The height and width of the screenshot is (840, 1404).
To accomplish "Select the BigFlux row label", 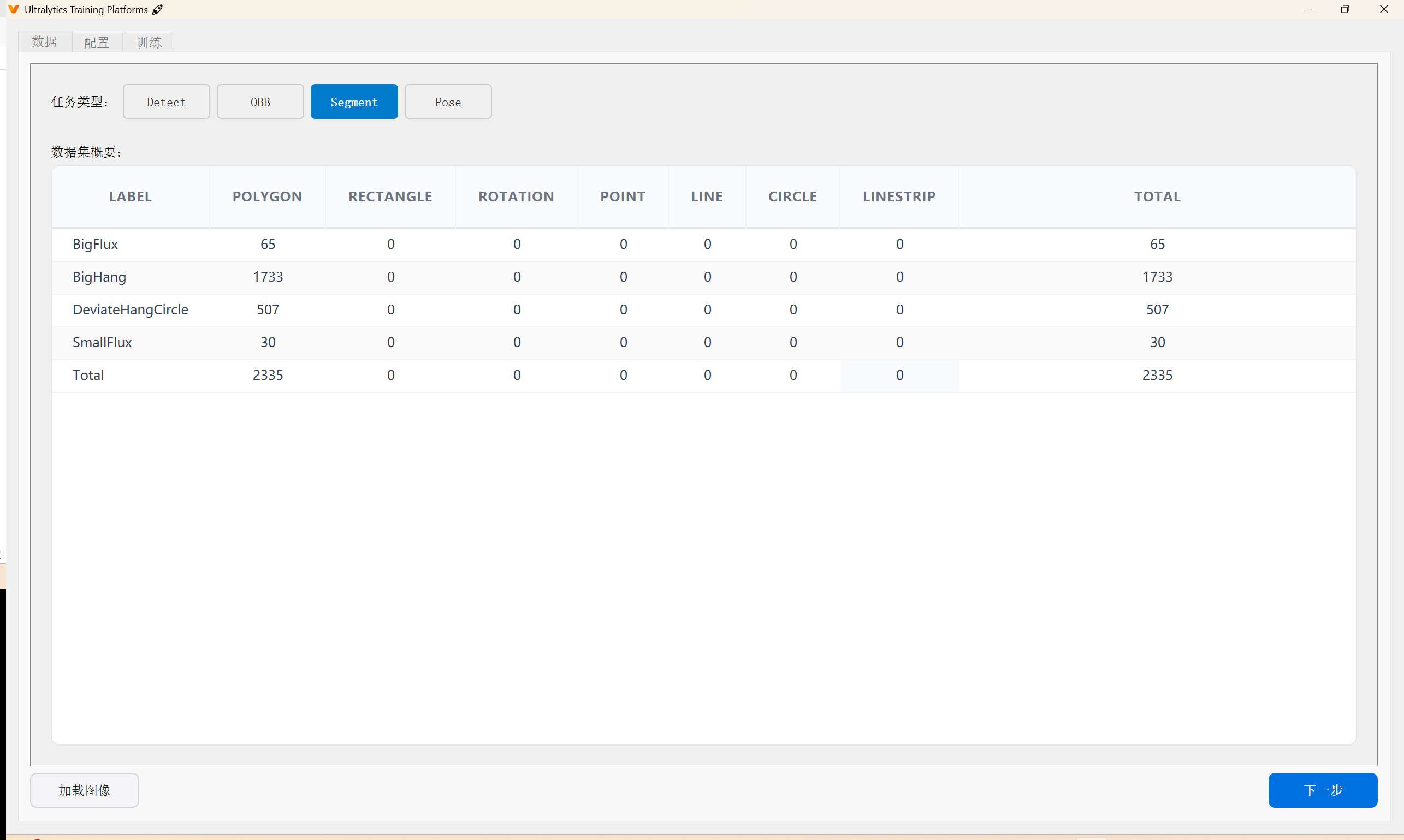I will (95, 244).
